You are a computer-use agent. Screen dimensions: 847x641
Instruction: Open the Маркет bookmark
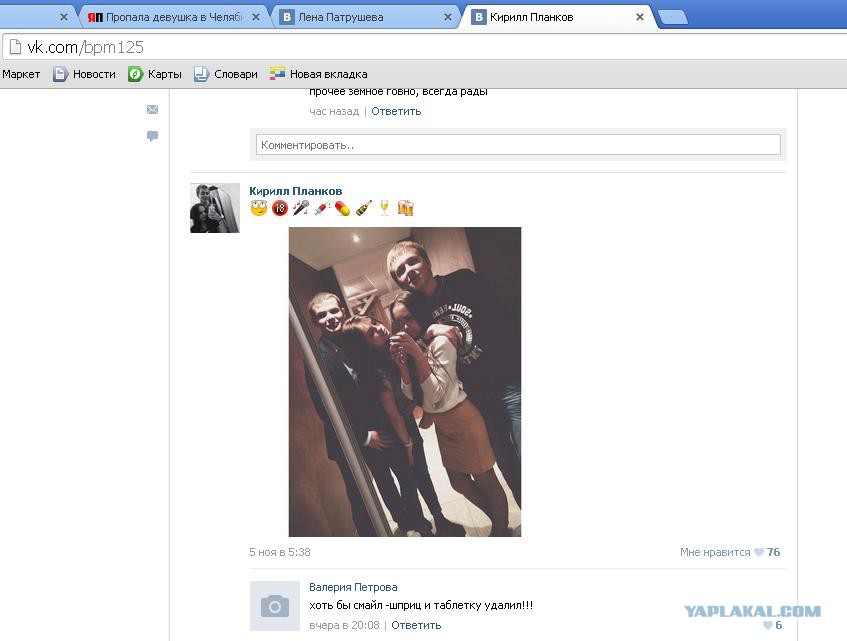(x=21, y=74)
